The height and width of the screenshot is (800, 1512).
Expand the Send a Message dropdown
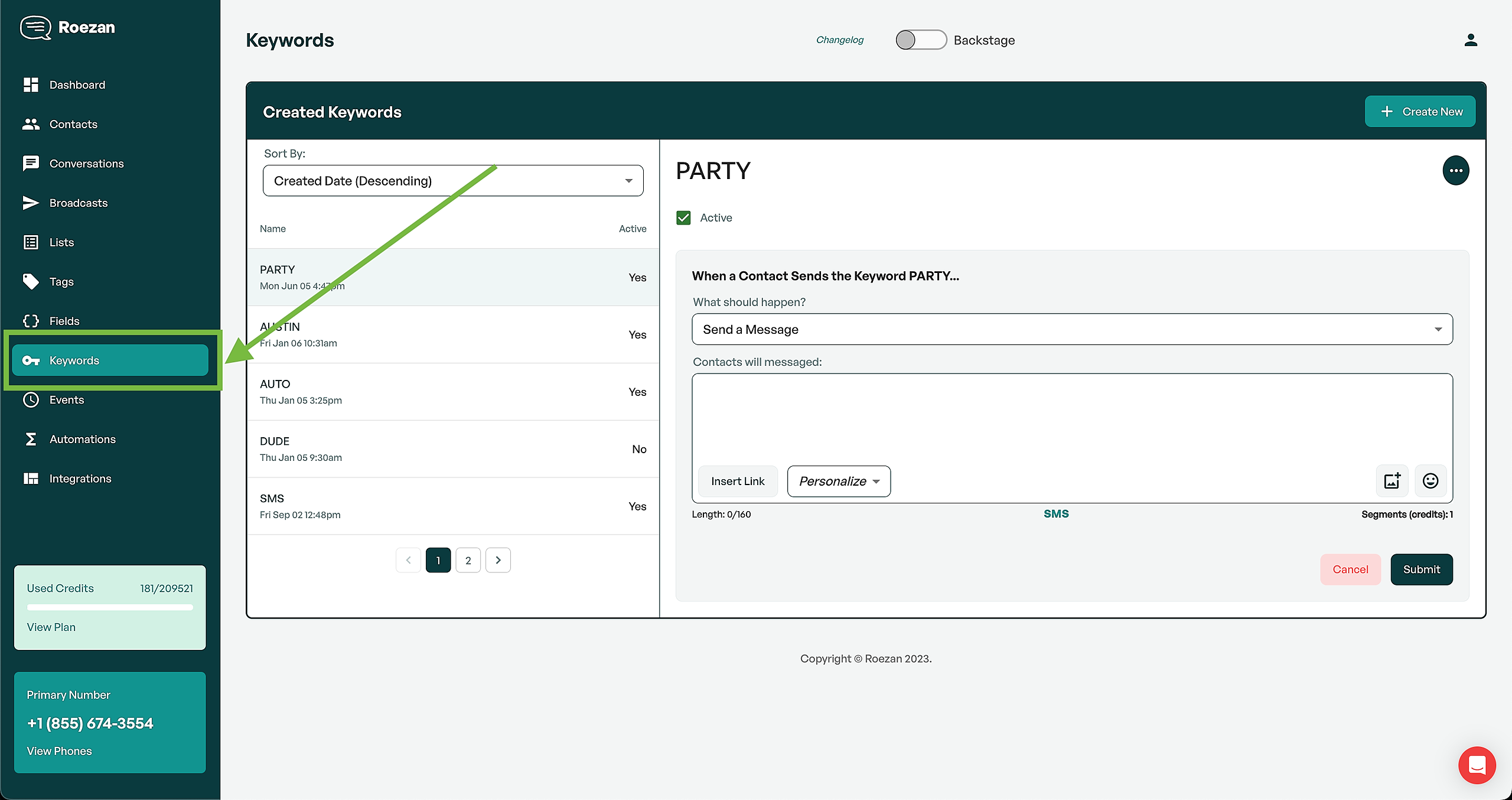pos(1071,330)
